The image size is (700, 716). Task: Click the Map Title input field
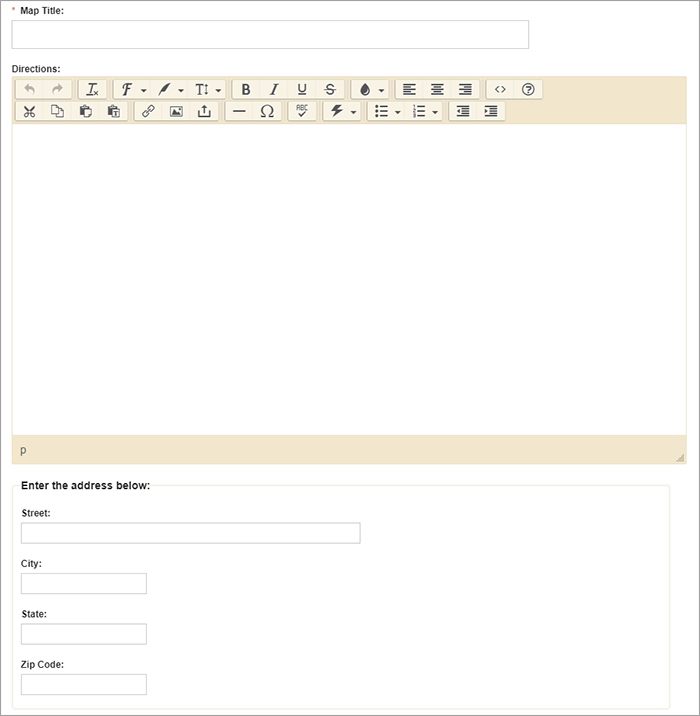pos(270,34)
